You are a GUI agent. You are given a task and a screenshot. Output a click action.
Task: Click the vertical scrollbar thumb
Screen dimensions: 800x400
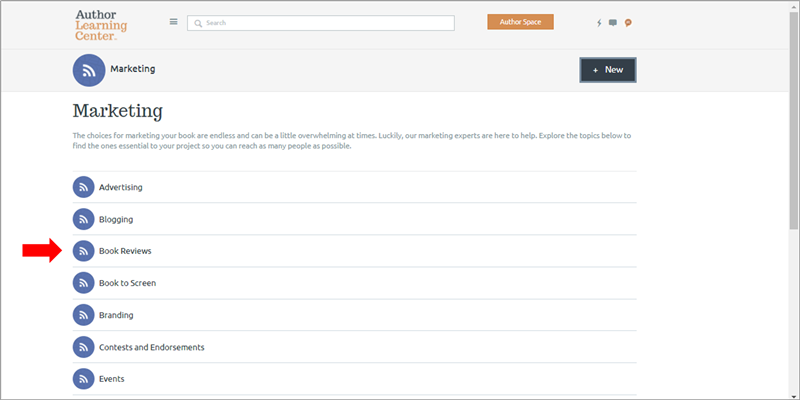tap(794, 120)
